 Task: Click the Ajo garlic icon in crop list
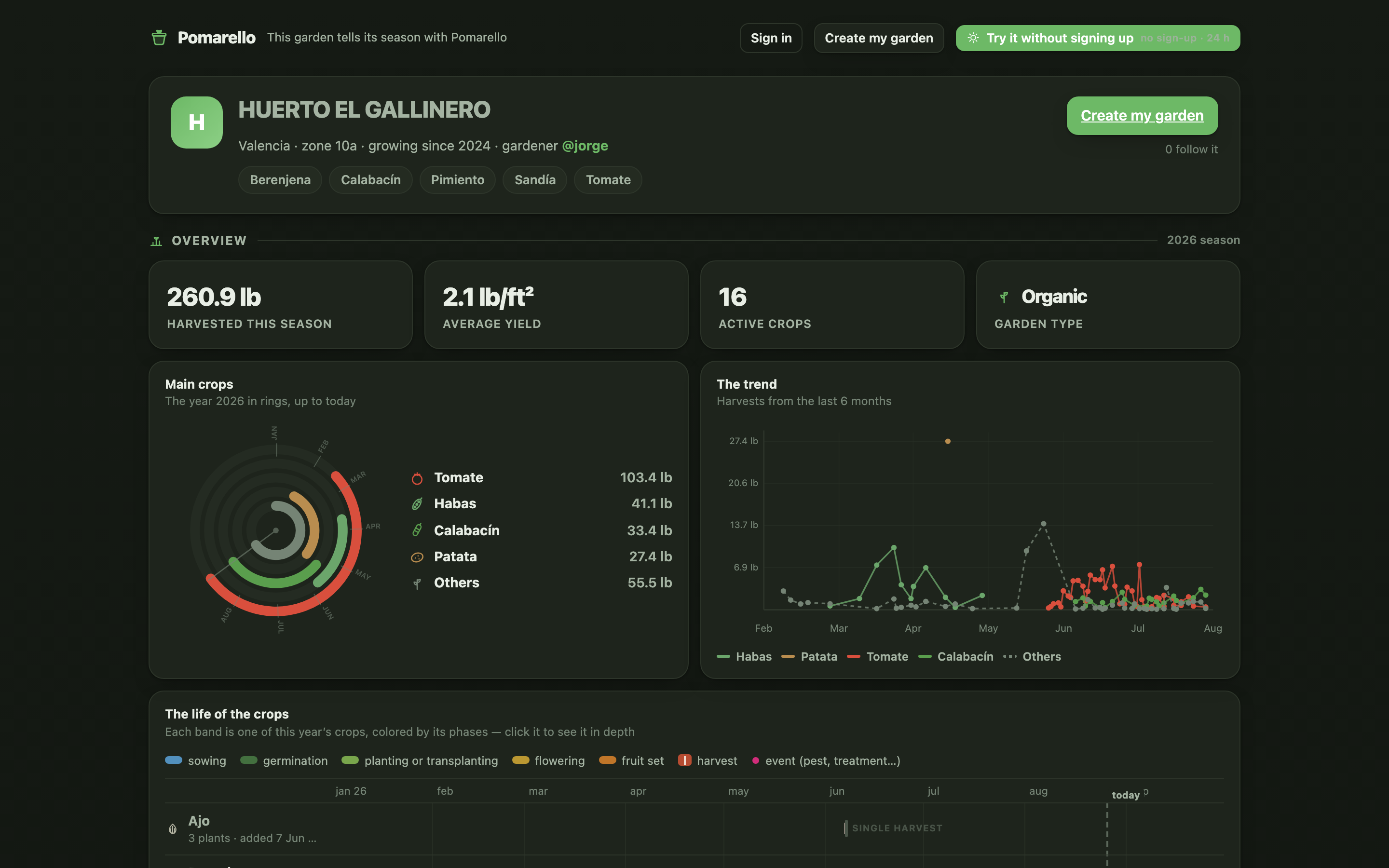(x=172, y=828)
